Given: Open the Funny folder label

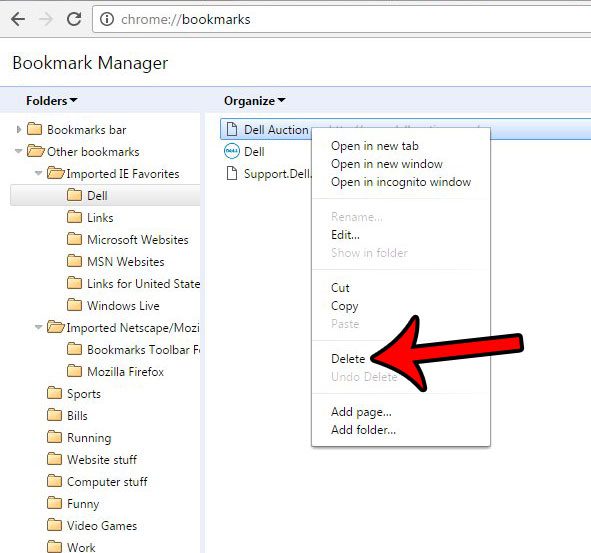Looking at the screenshot, I should (83, 504).
